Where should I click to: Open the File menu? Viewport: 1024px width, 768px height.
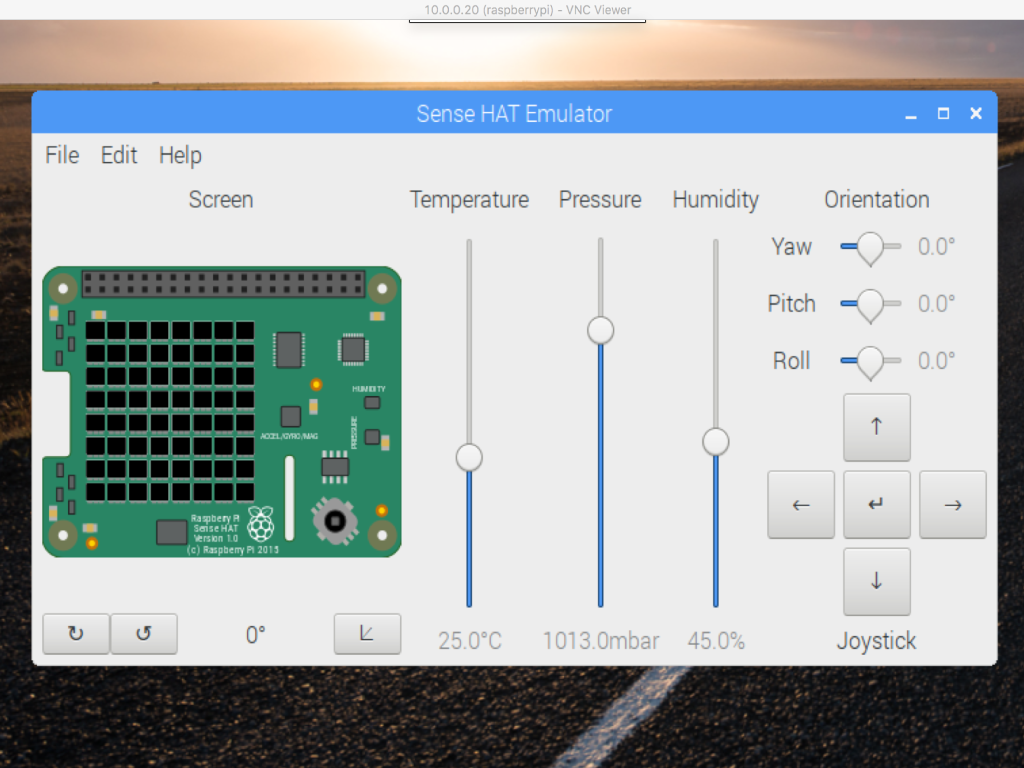tap(62, 155)
